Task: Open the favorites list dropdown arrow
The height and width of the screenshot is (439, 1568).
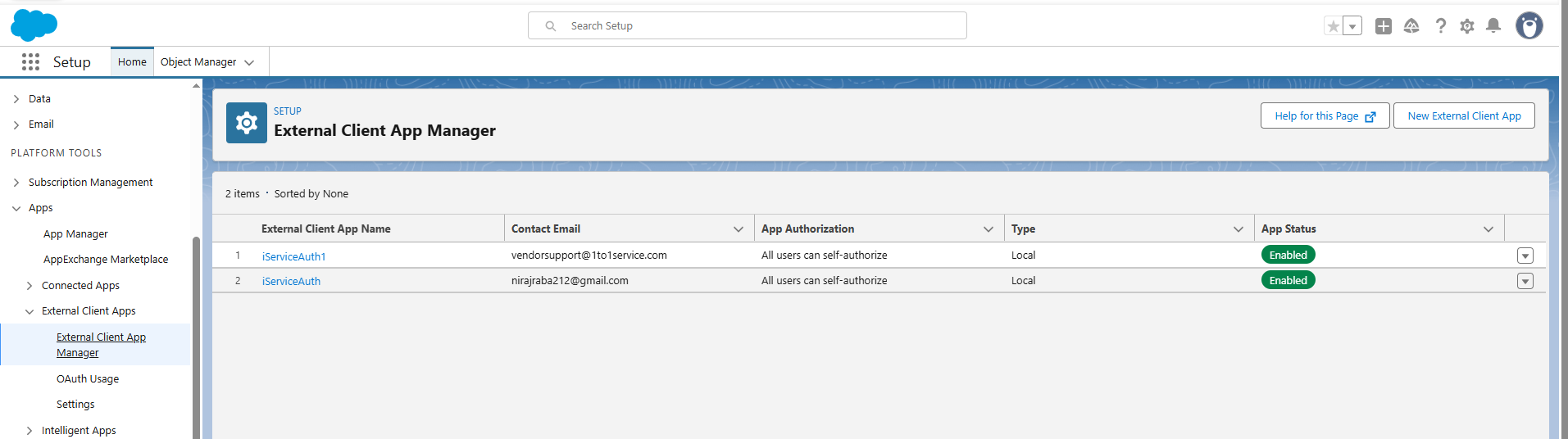Action: [1352, 26]
